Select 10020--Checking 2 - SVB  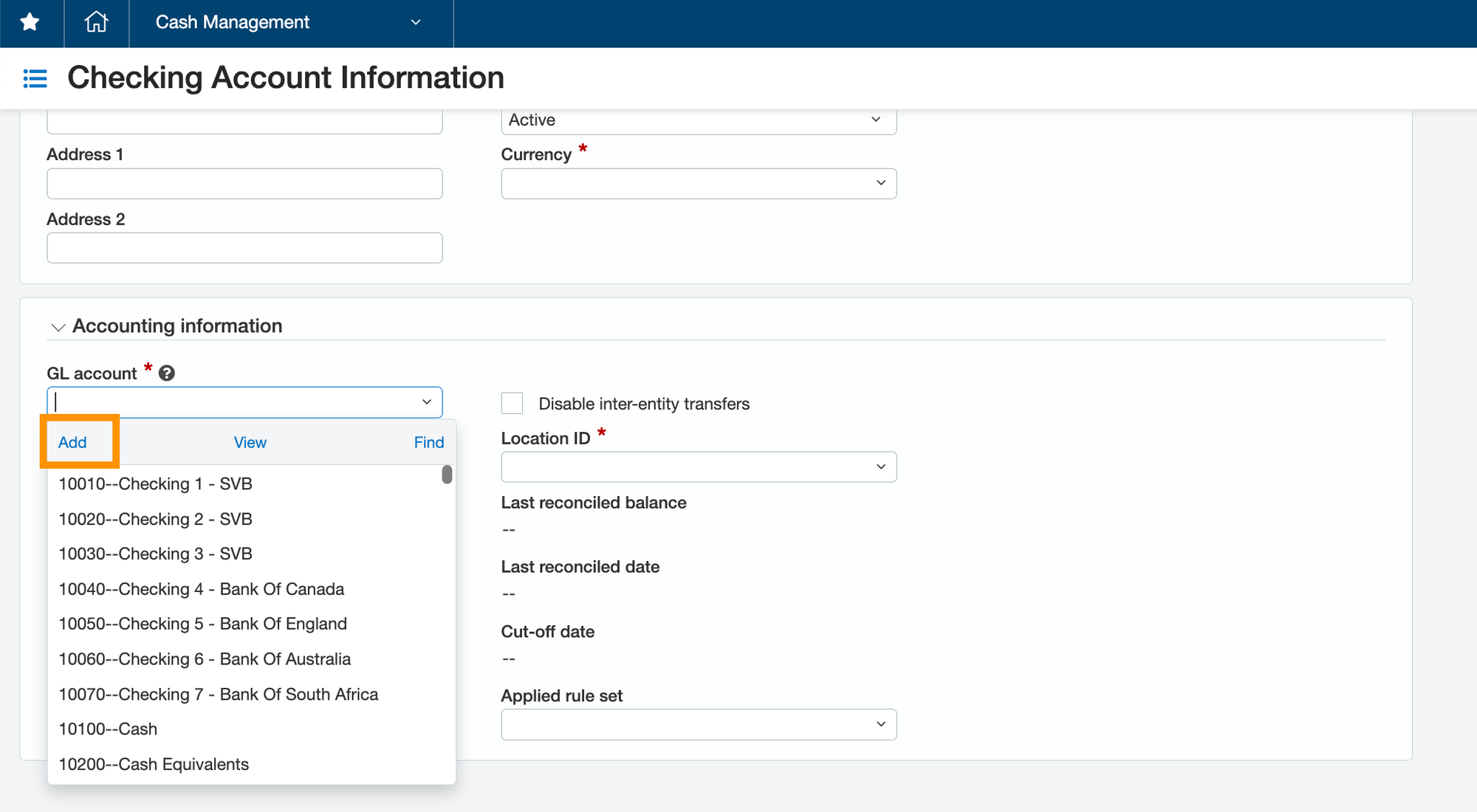(245, 519)
